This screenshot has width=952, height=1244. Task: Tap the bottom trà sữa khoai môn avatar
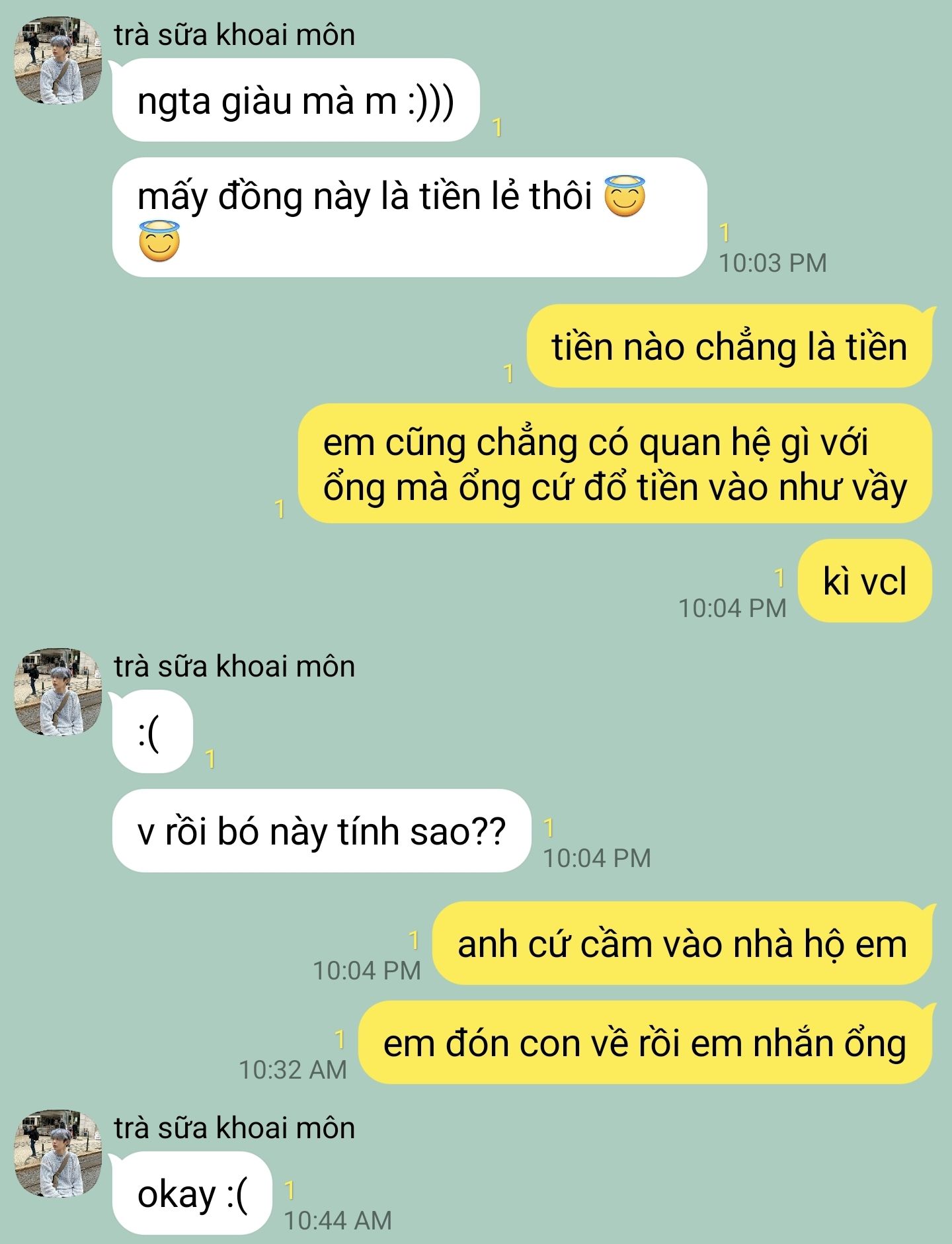[59, 1153]
